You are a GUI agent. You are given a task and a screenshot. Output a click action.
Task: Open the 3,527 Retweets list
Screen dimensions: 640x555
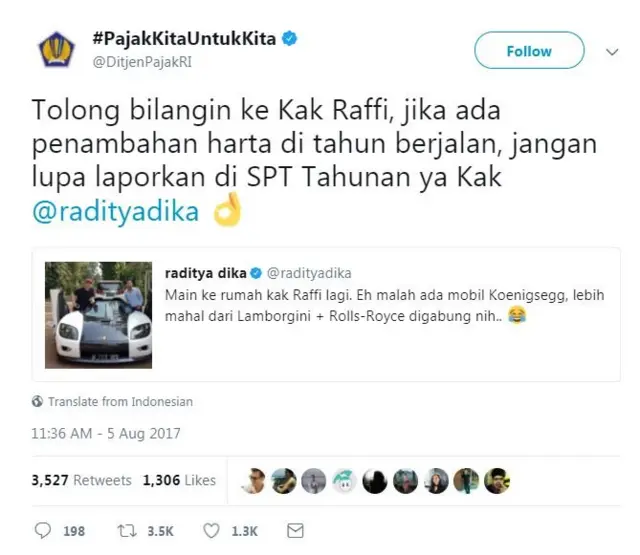[x=82, y=480]
